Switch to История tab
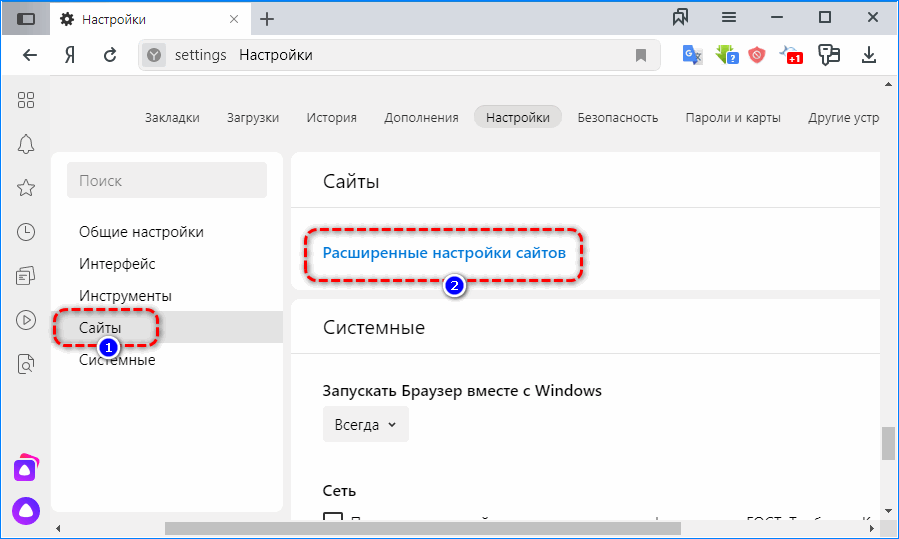 click(x=331, y=118)
